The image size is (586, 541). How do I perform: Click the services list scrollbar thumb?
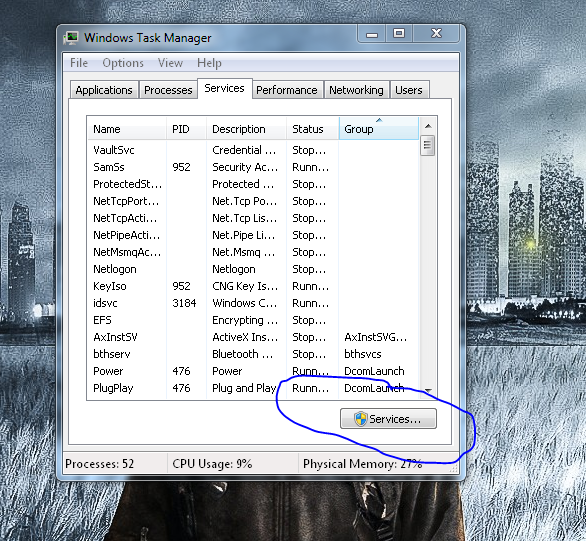coord(428,146)
